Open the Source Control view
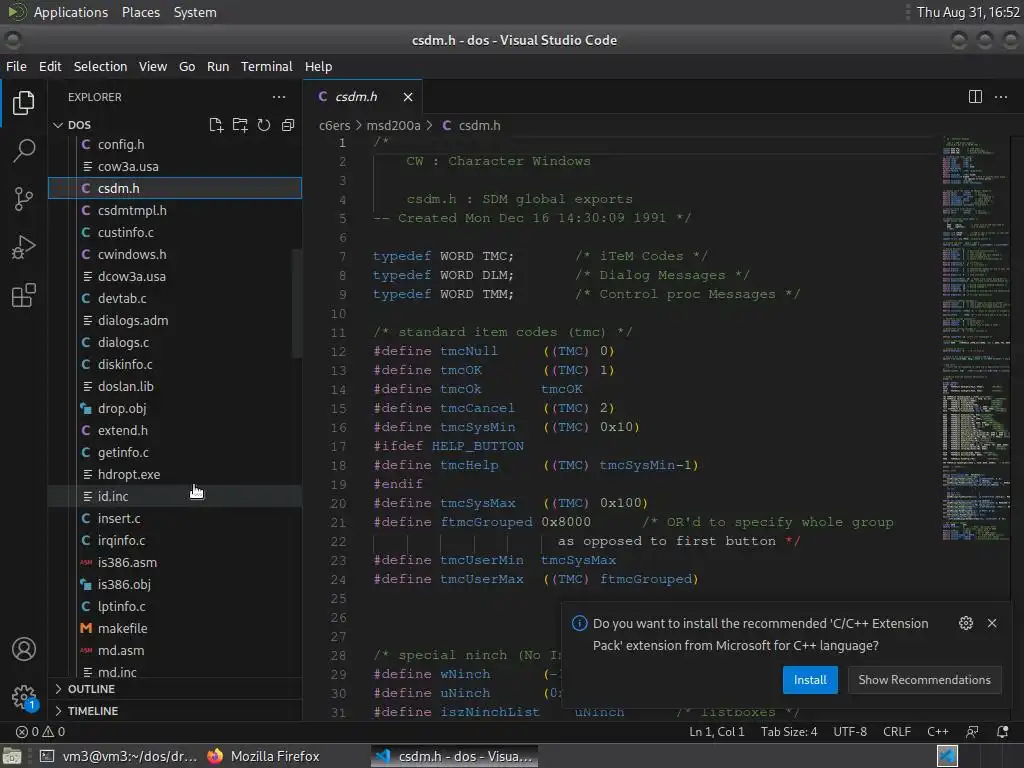The image size is (1024, 768). pos(24,199)
